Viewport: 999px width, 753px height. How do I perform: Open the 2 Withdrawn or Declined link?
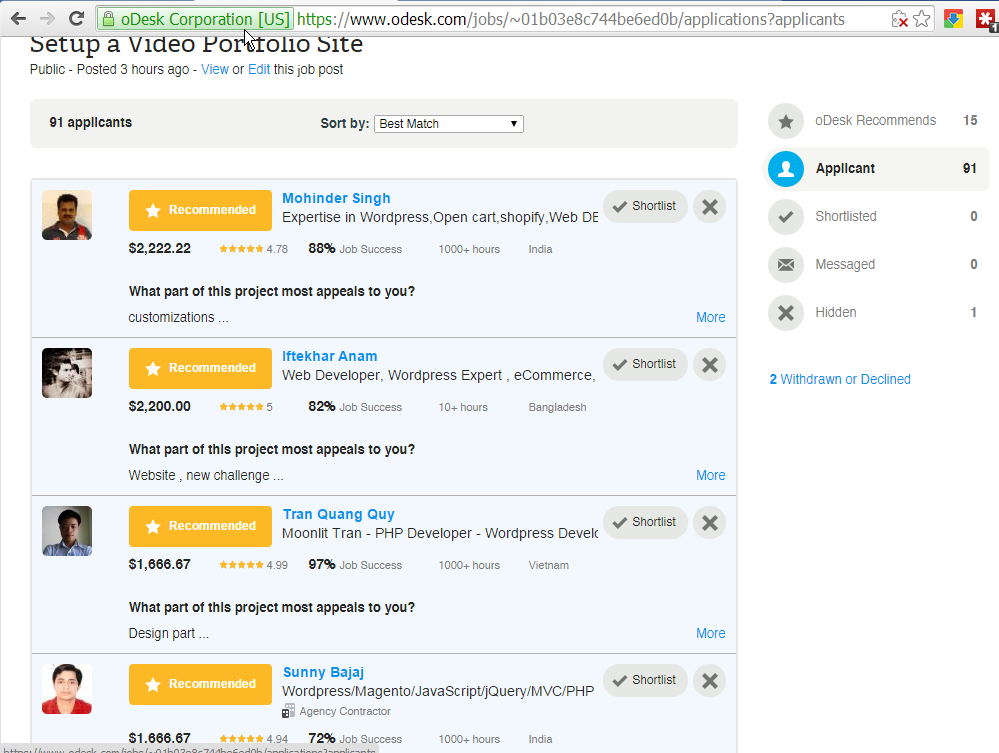(x=840, y=379)
